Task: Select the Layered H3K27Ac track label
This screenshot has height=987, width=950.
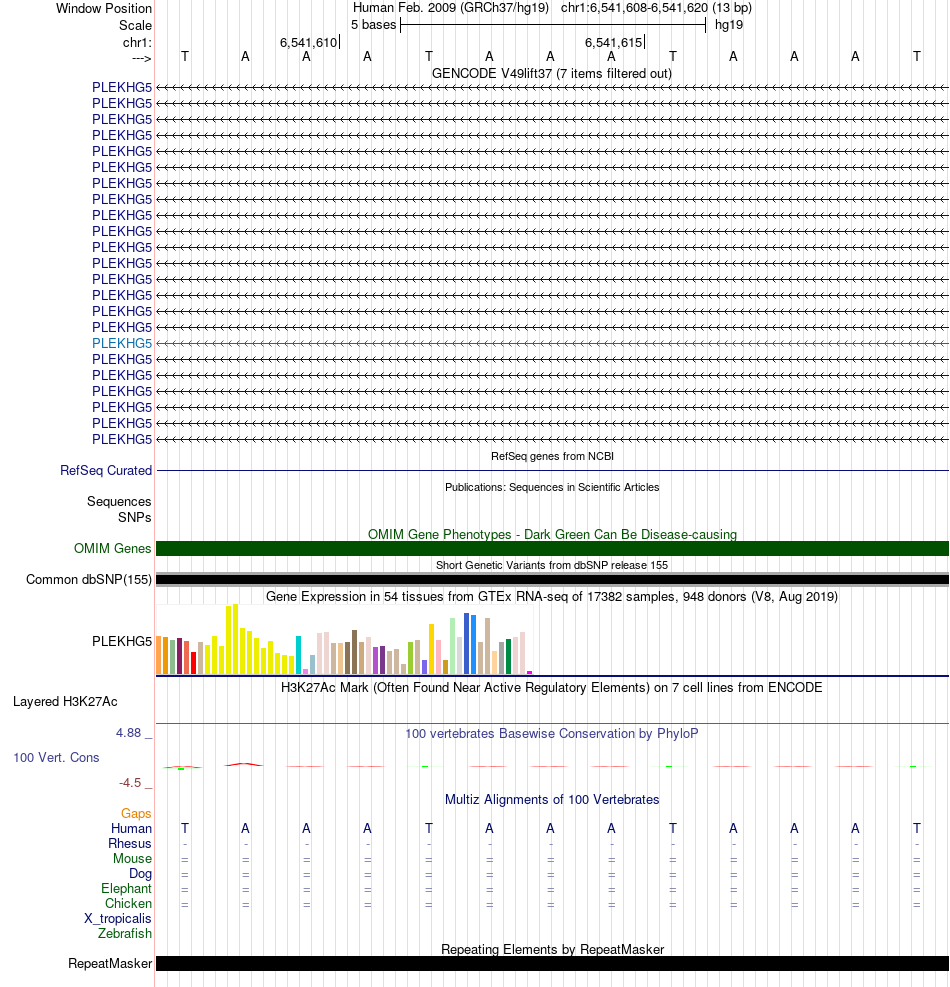Action: 65,701
